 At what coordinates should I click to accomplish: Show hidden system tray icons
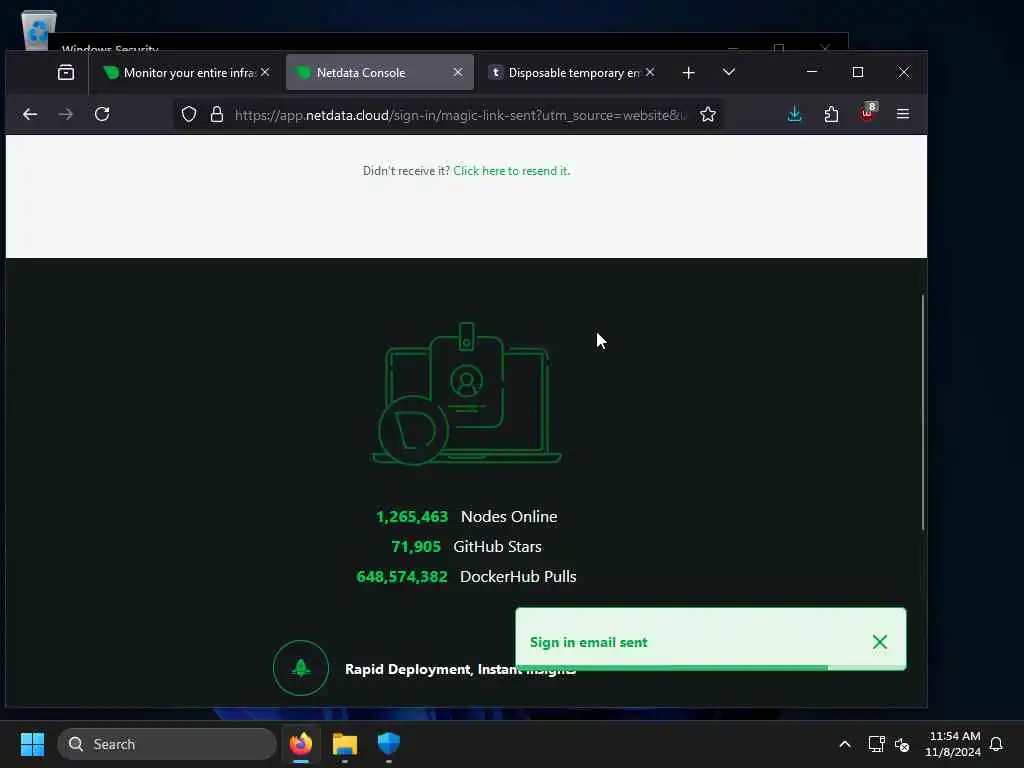point(844,744)
